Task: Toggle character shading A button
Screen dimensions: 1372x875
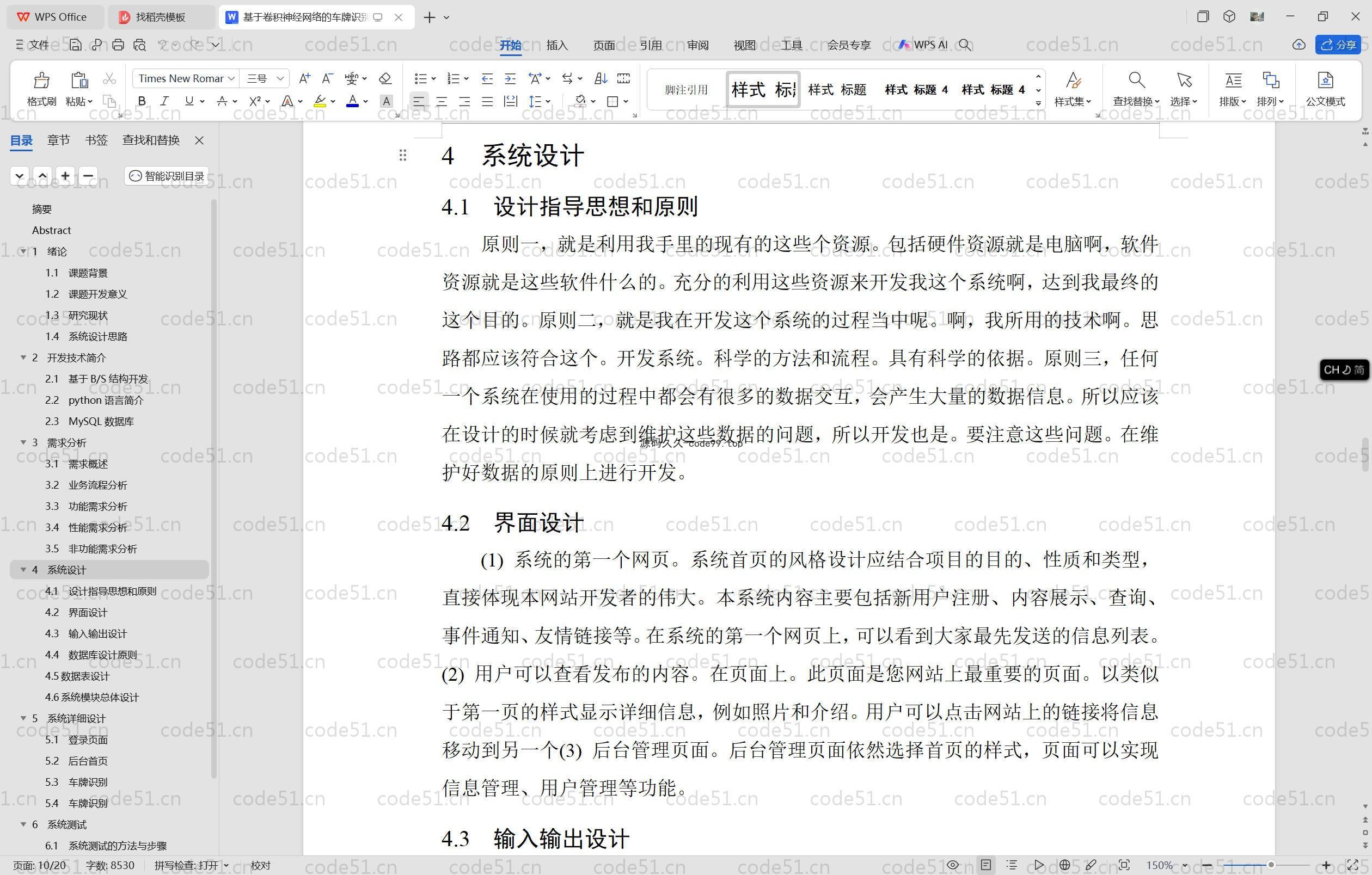Action: (x=387, y=101)
